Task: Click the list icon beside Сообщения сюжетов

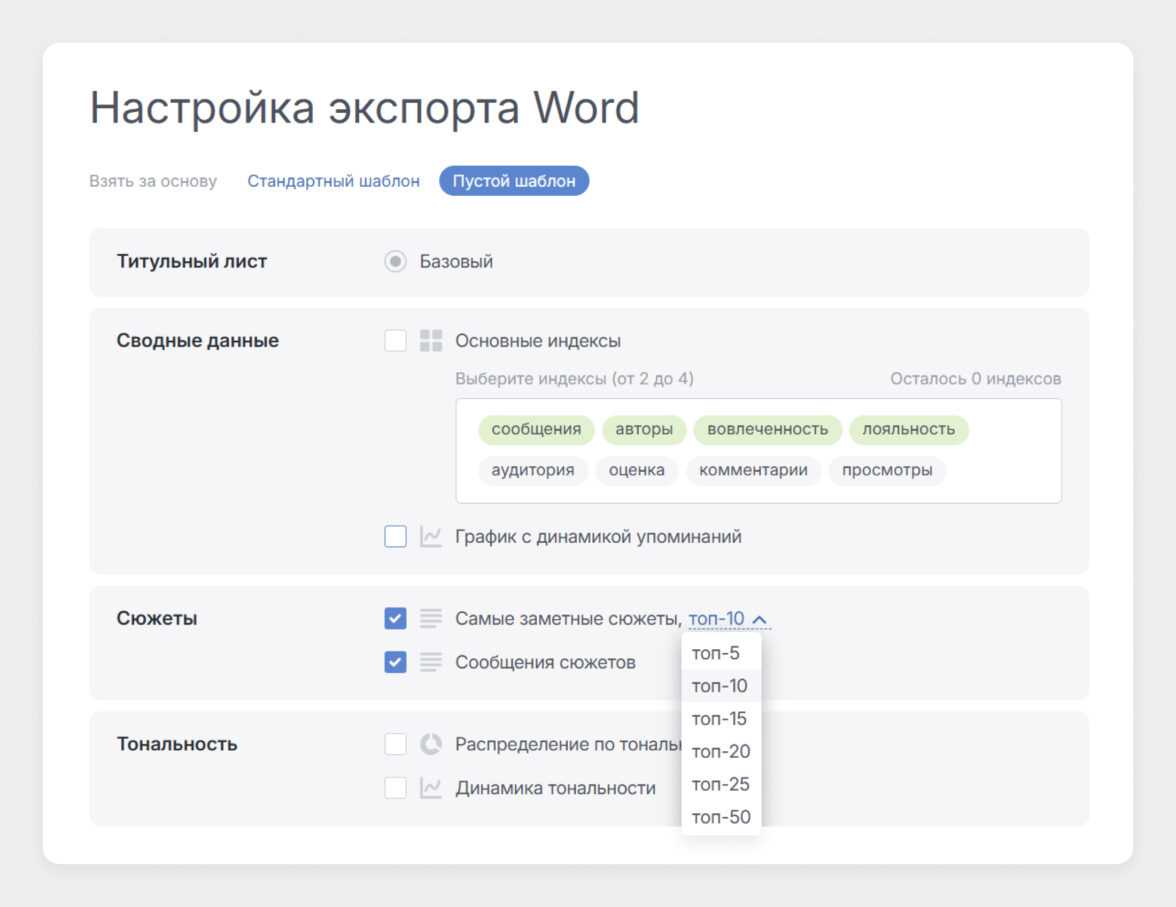Action: tap(431, 662)
